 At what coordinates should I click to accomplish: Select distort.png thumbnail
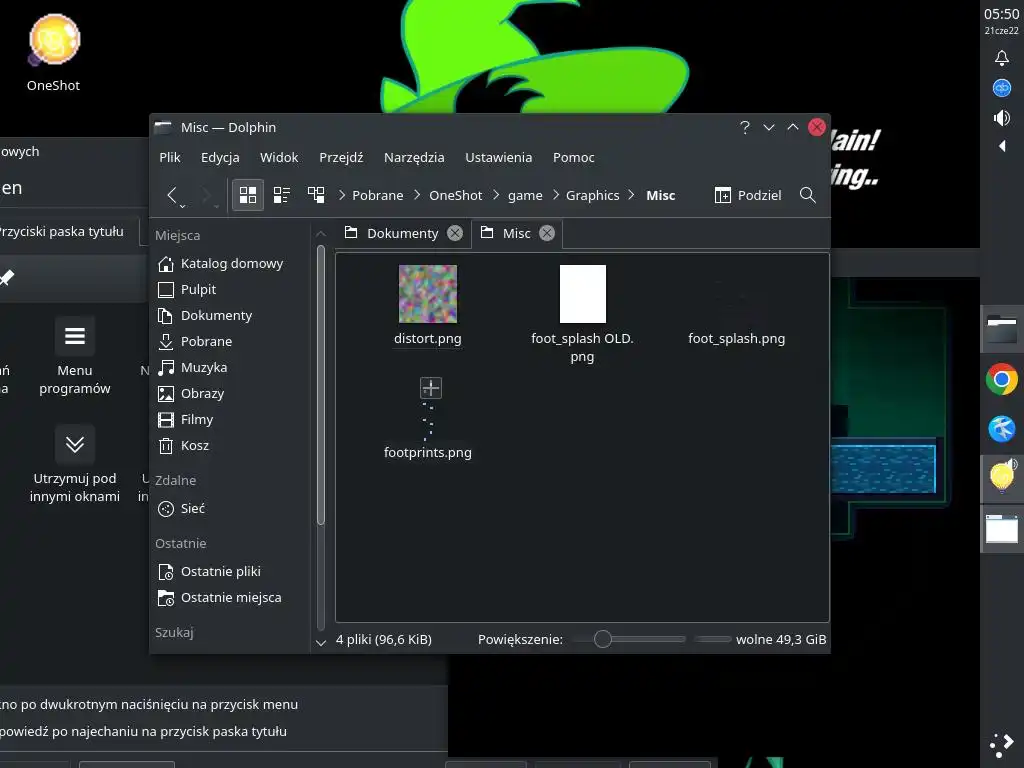point(428,294)
